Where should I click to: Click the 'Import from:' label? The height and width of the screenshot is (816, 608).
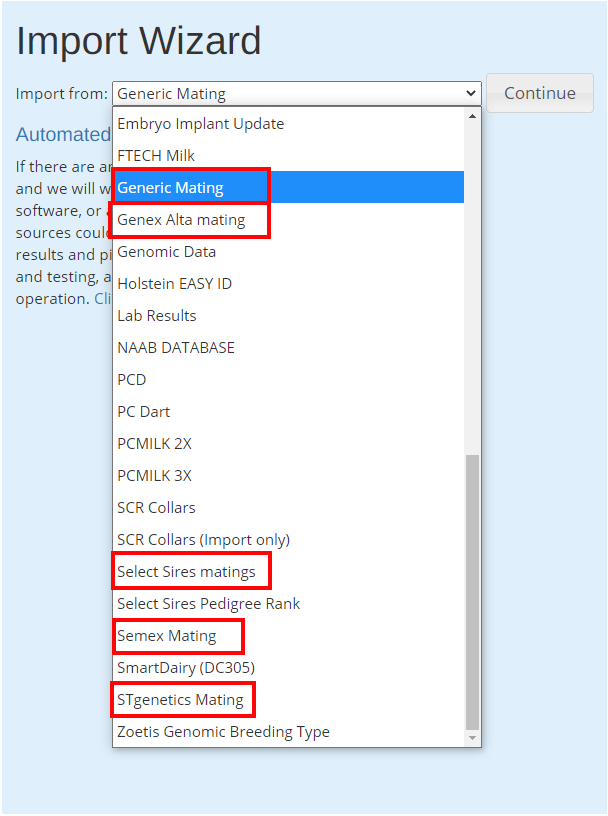(61, 94)
